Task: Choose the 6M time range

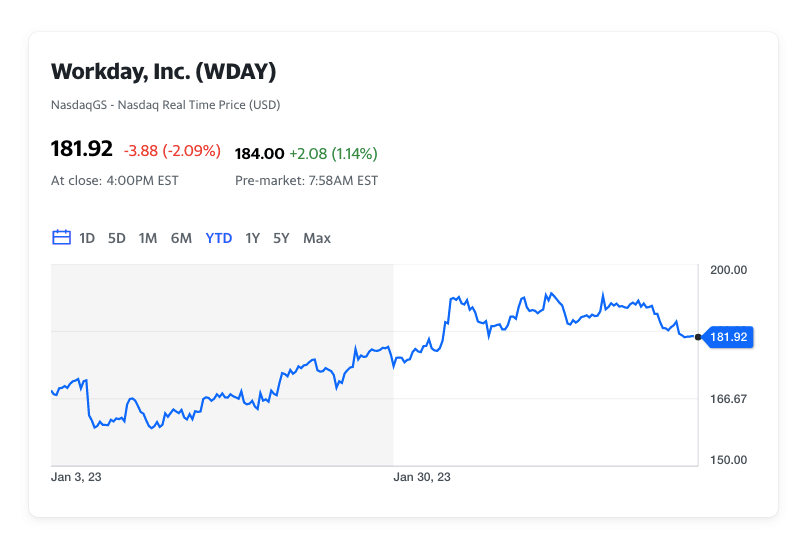Action: (181, 238)
